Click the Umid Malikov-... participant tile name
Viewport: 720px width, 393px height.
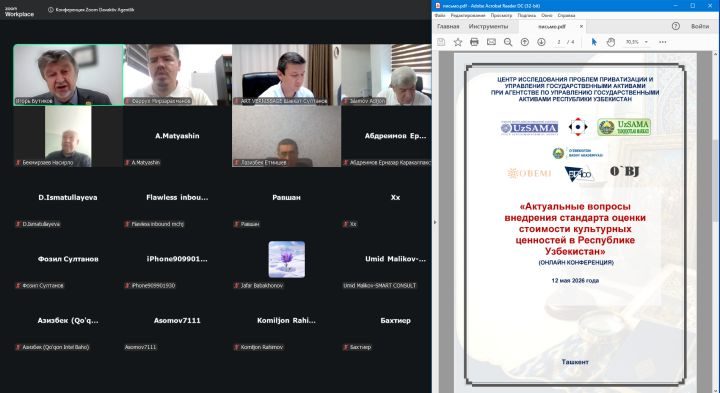click(x=395, y=259)
